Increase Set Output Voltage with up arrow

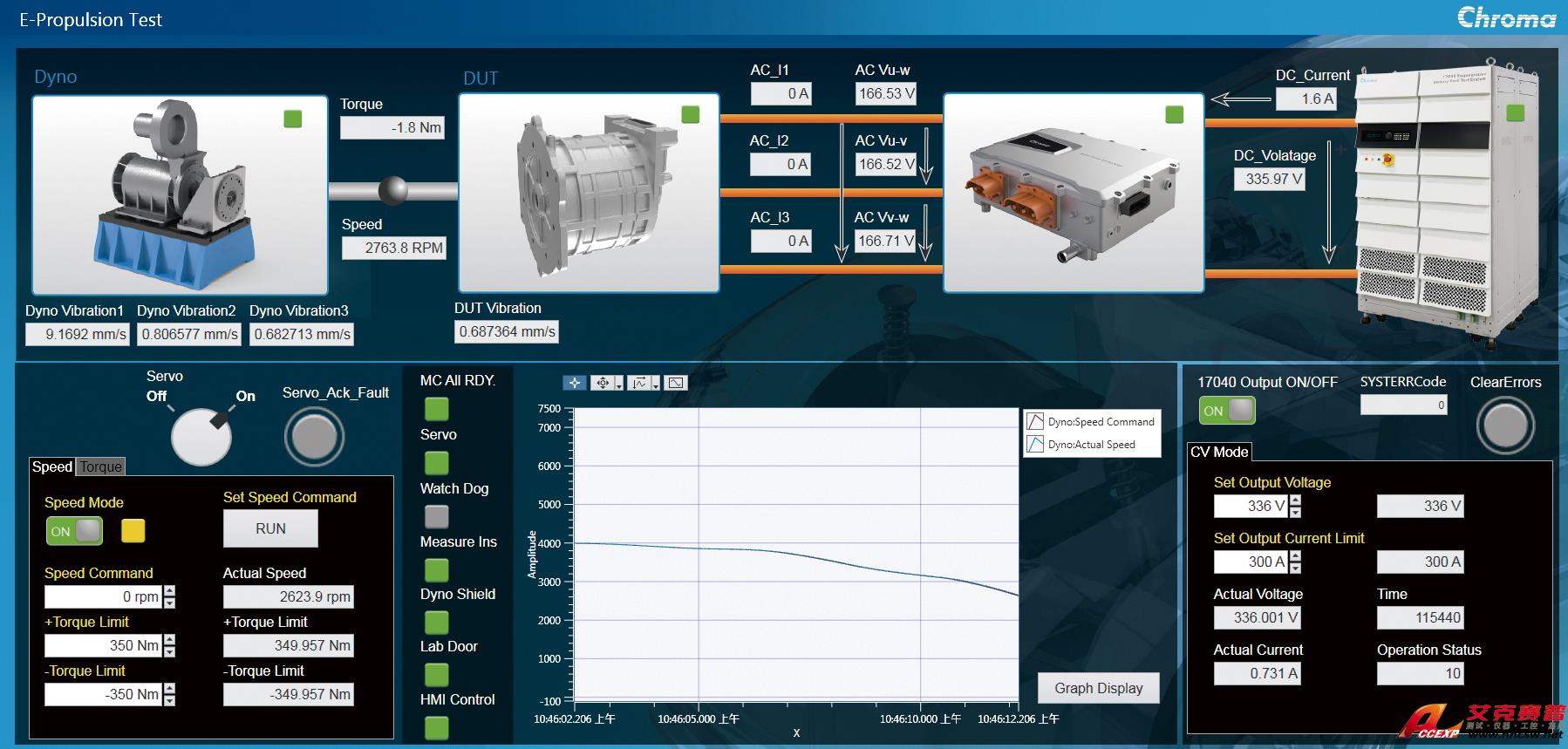click(1295, 500)
